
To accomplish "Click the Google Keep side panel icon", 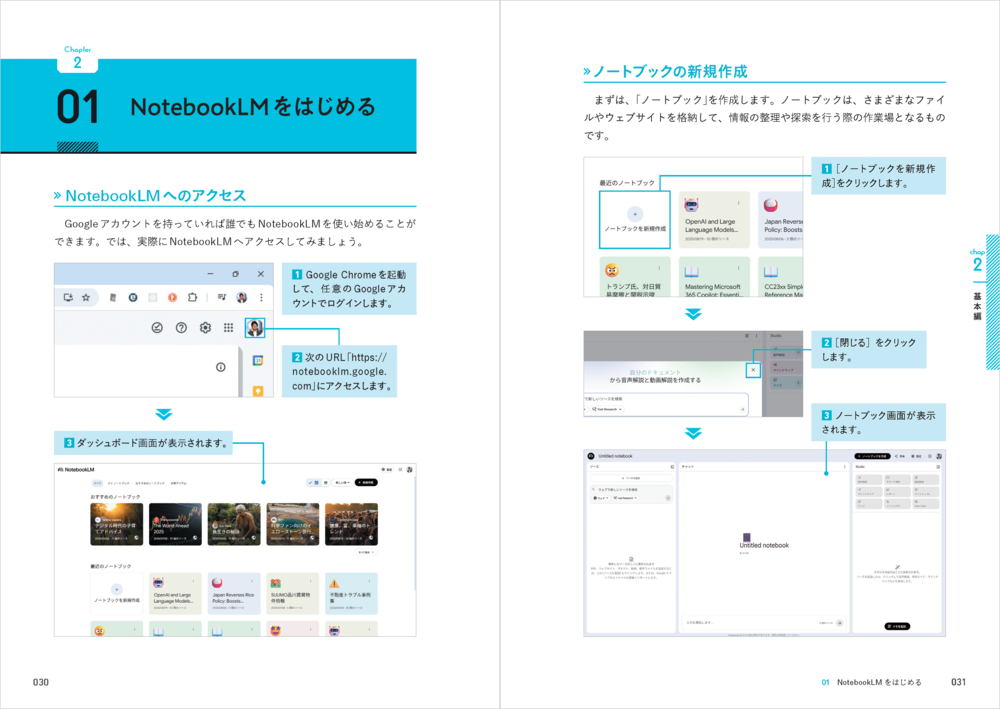I will (257, 391).
